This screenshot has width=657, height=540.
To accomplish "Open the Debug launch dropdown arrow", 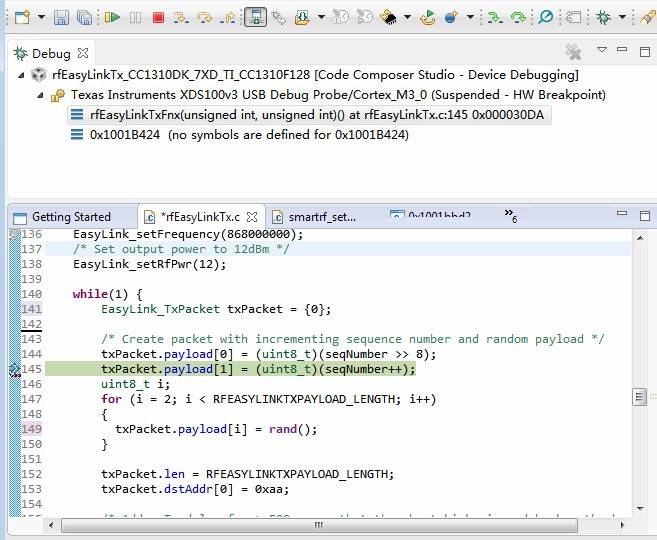I will pyautogui.click(x=623, y=18).
